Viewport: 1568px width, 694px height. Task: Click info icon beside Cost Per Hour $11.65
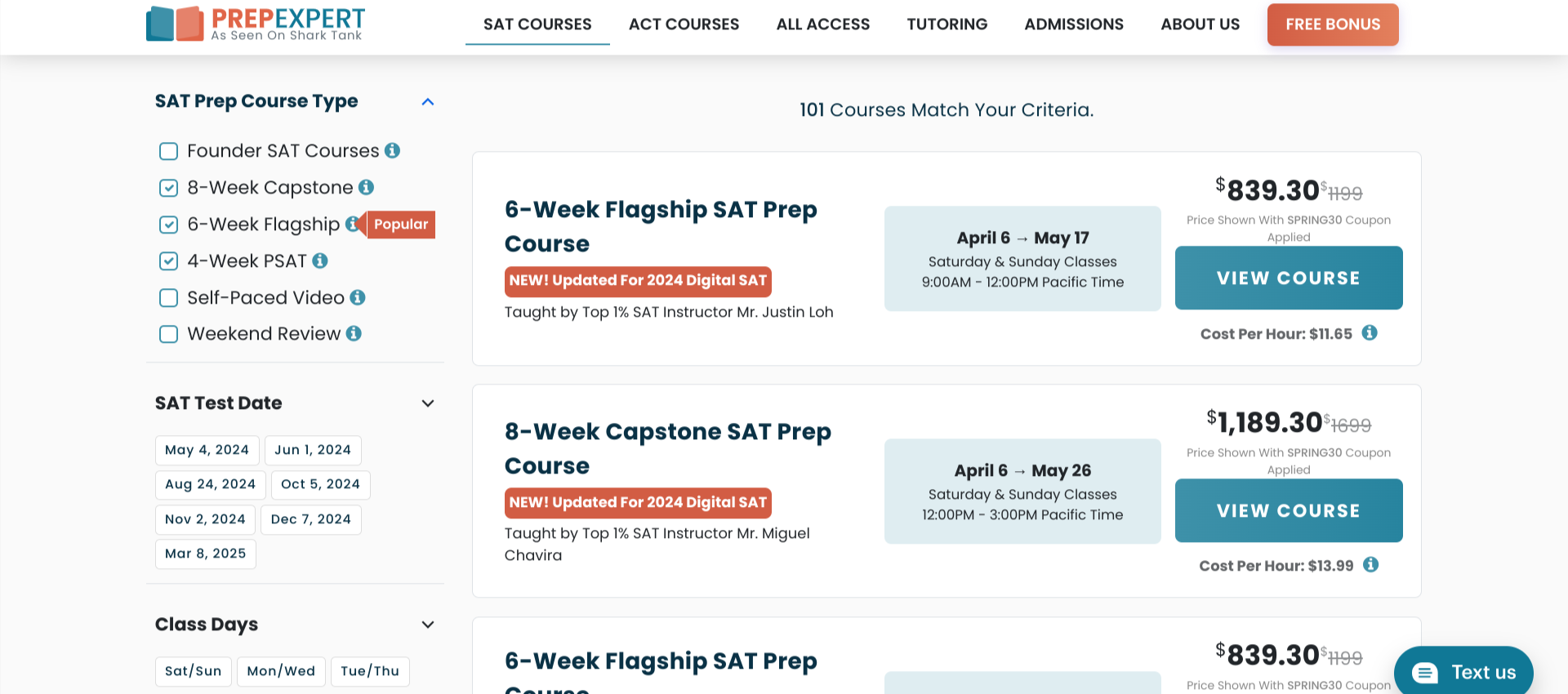(1370, 332)
